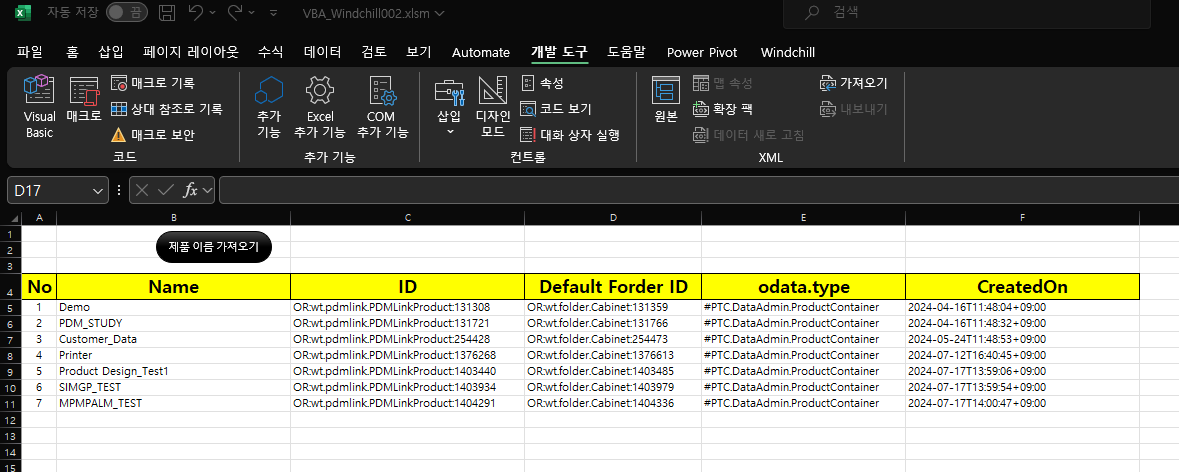
Task: Toggle Use Relative References recording
Action: [166, 109]
